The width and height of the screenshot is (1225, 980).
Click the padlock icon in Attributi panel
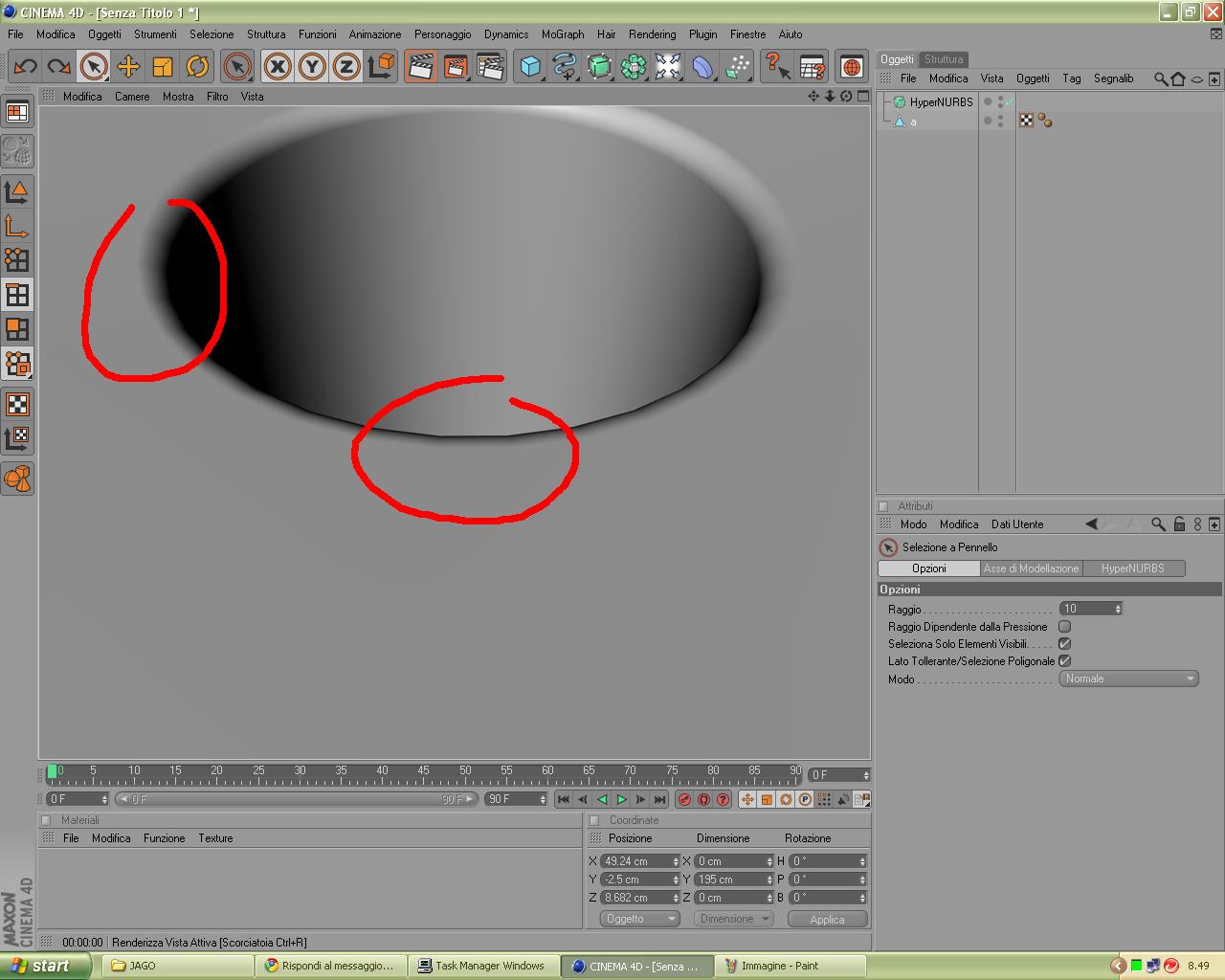point(1179,524)
